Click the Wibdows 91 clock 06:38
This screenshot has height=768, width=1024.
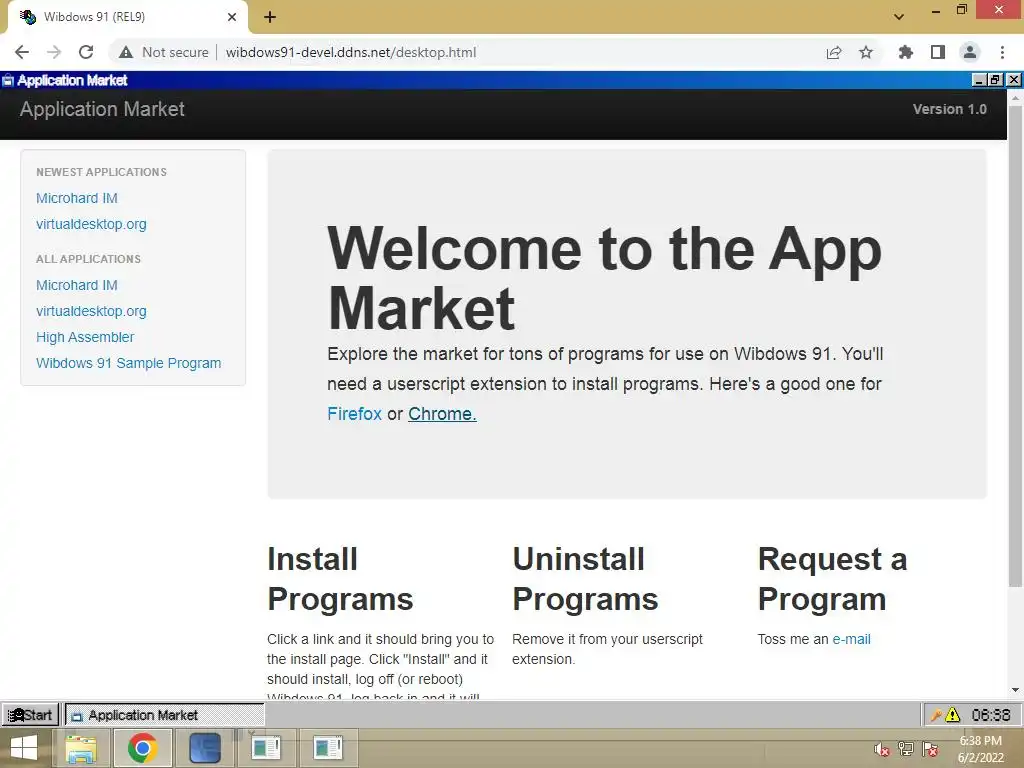coord(991,715)
